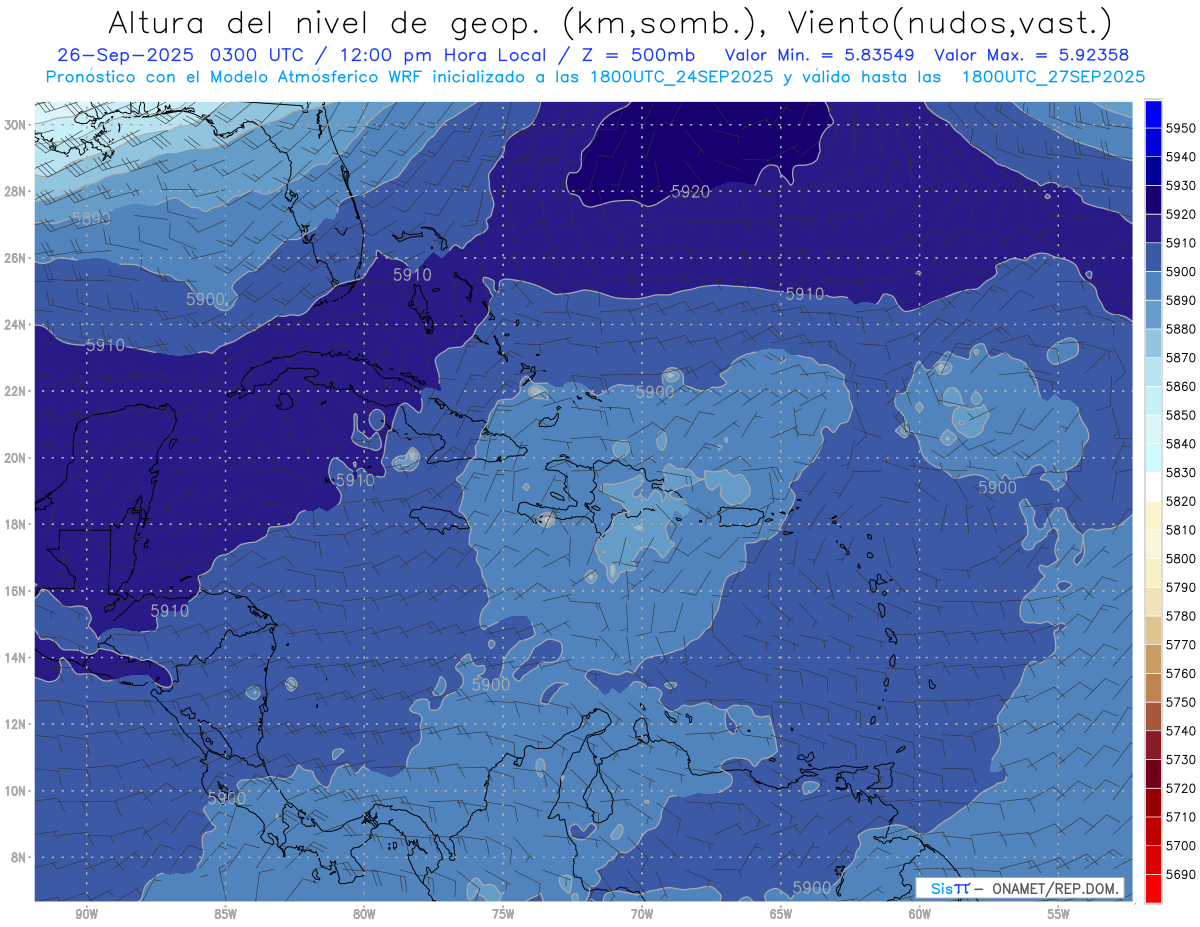The width and height of the screenshot is (1200, 927).
Task: Pick the top blue swatch above 5950
Action: click(x=1153, y=113)
